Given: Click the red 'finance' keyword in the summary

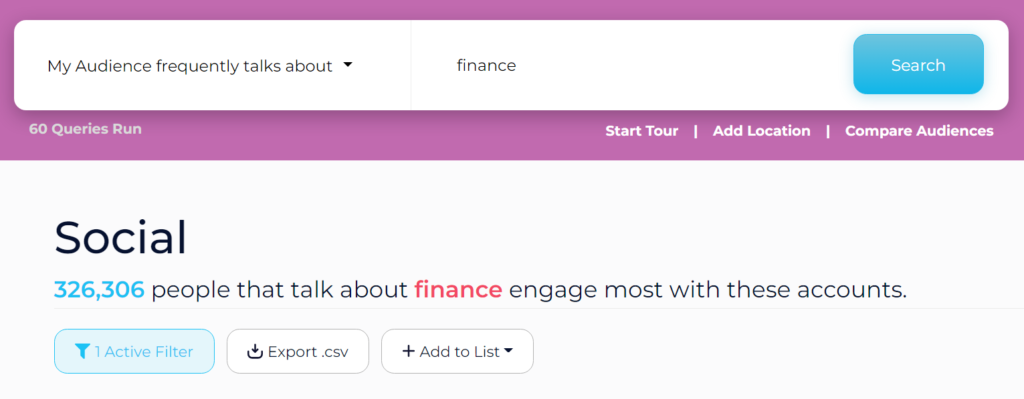Looking at the screenshot, I should 458,289.
